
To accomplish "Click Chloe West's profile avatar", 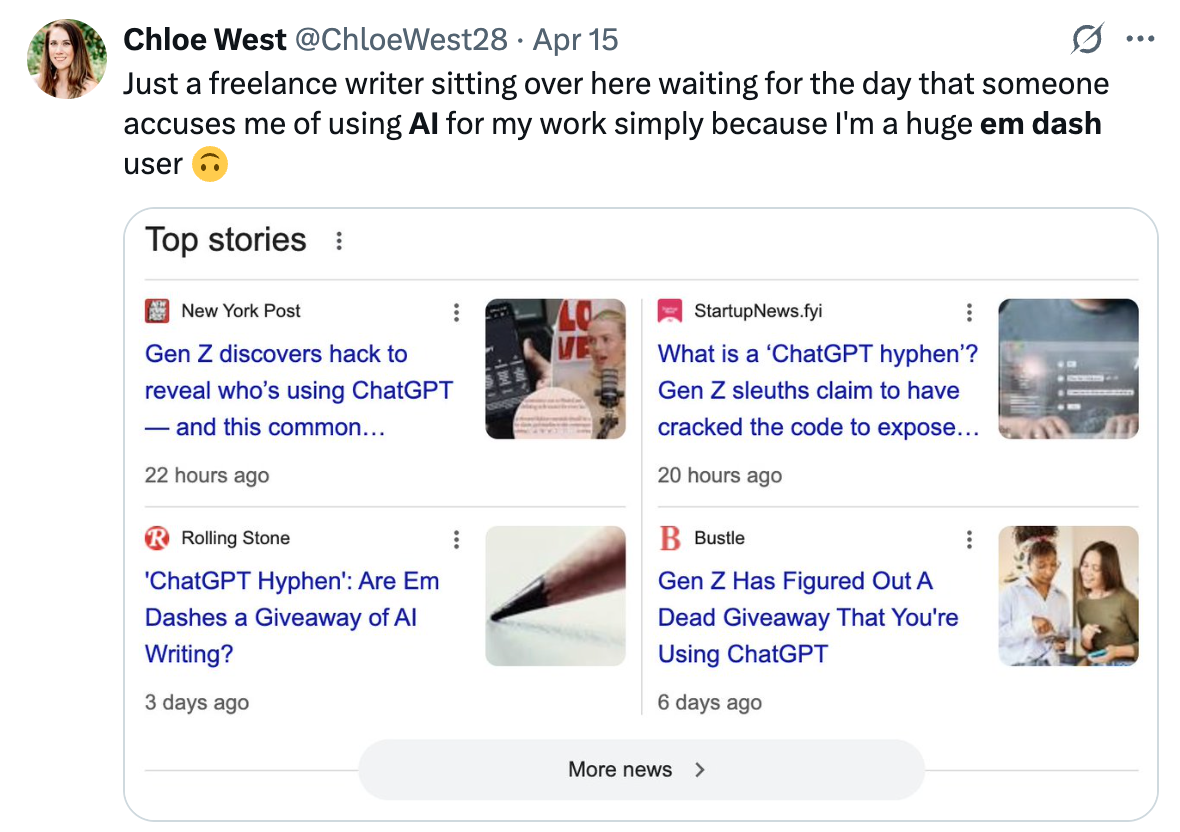I will pos(67,59).
